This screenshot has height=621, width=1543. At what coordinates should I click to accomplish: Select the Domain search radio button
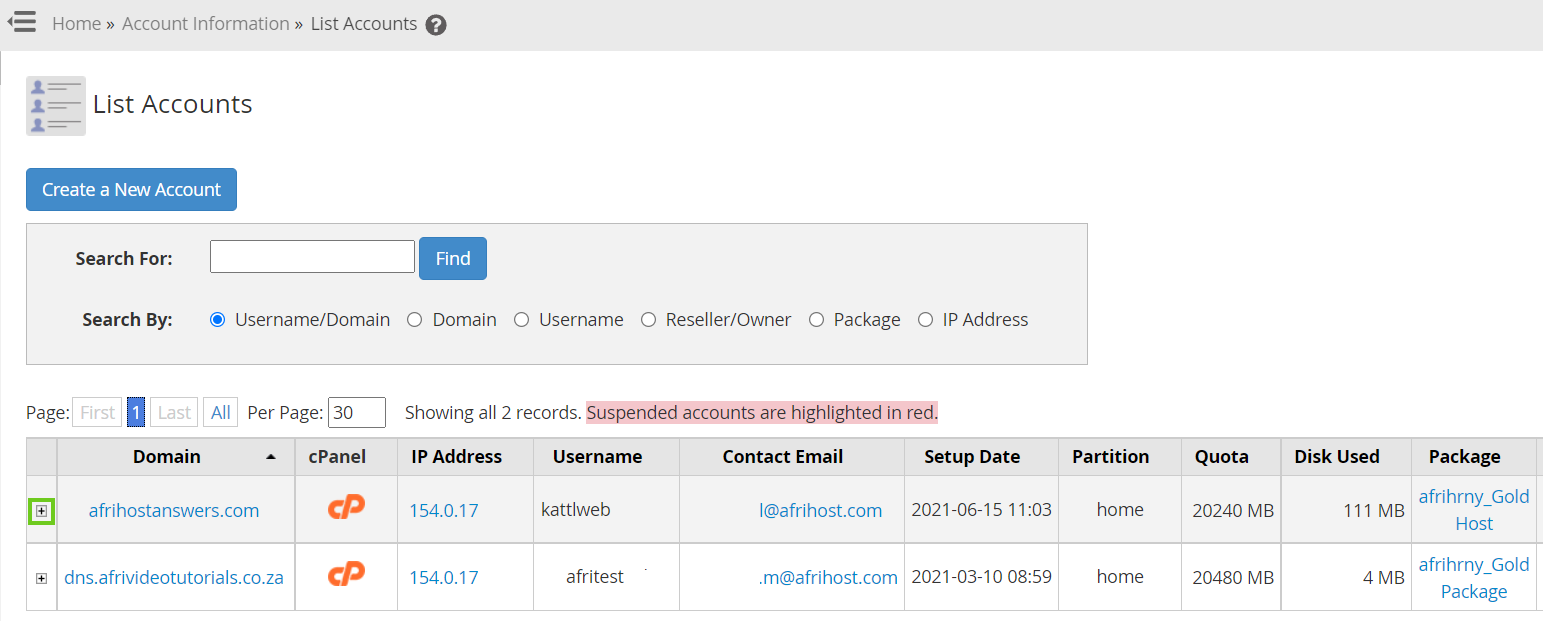[414, 320]
